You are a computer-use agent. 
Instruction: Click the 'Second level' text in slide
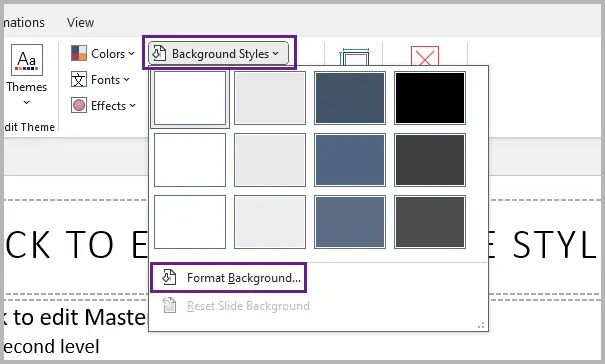(52, 346)
